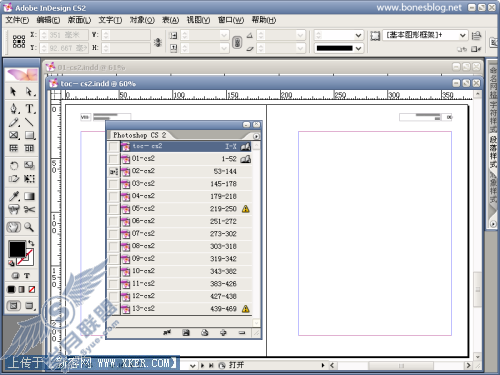
Task: Switch to Photoshop CS 2 book tab
Action: click(139, 135)
